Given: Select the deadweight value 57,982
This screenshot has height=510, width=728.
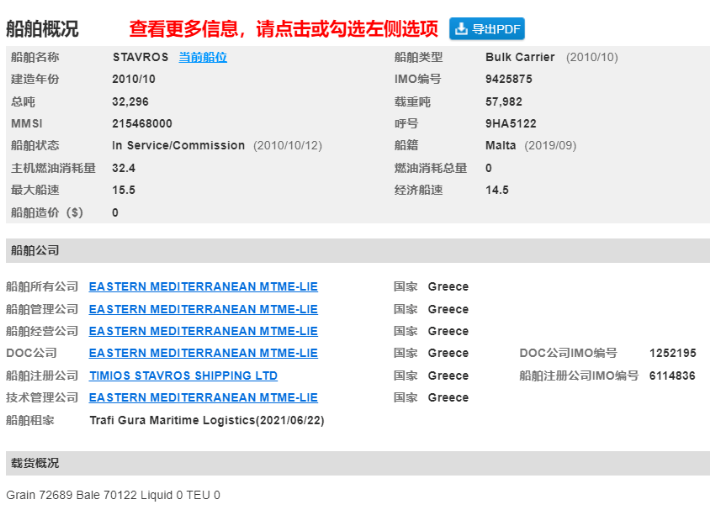Looking at the screenshot, I should click(x=504, y=102).
